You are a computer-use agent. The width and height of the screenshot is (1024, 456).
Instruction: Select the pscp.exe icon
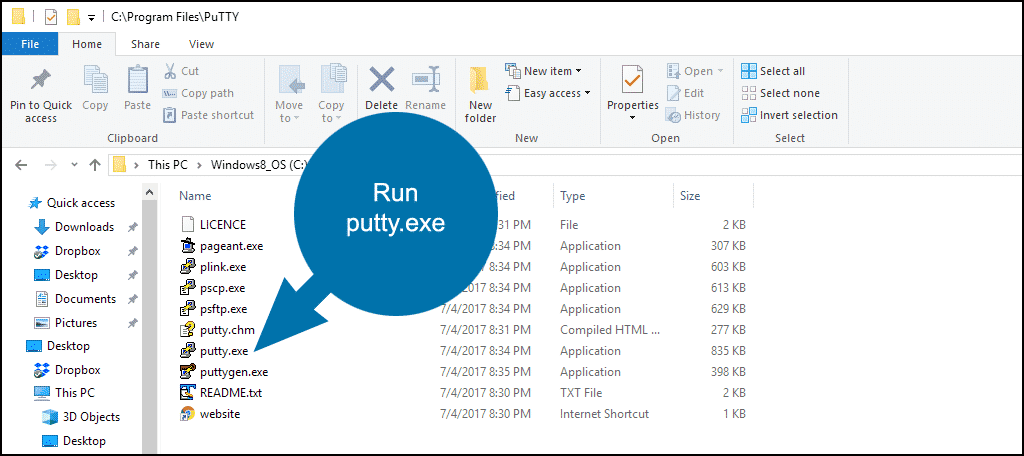click(188, 287)
